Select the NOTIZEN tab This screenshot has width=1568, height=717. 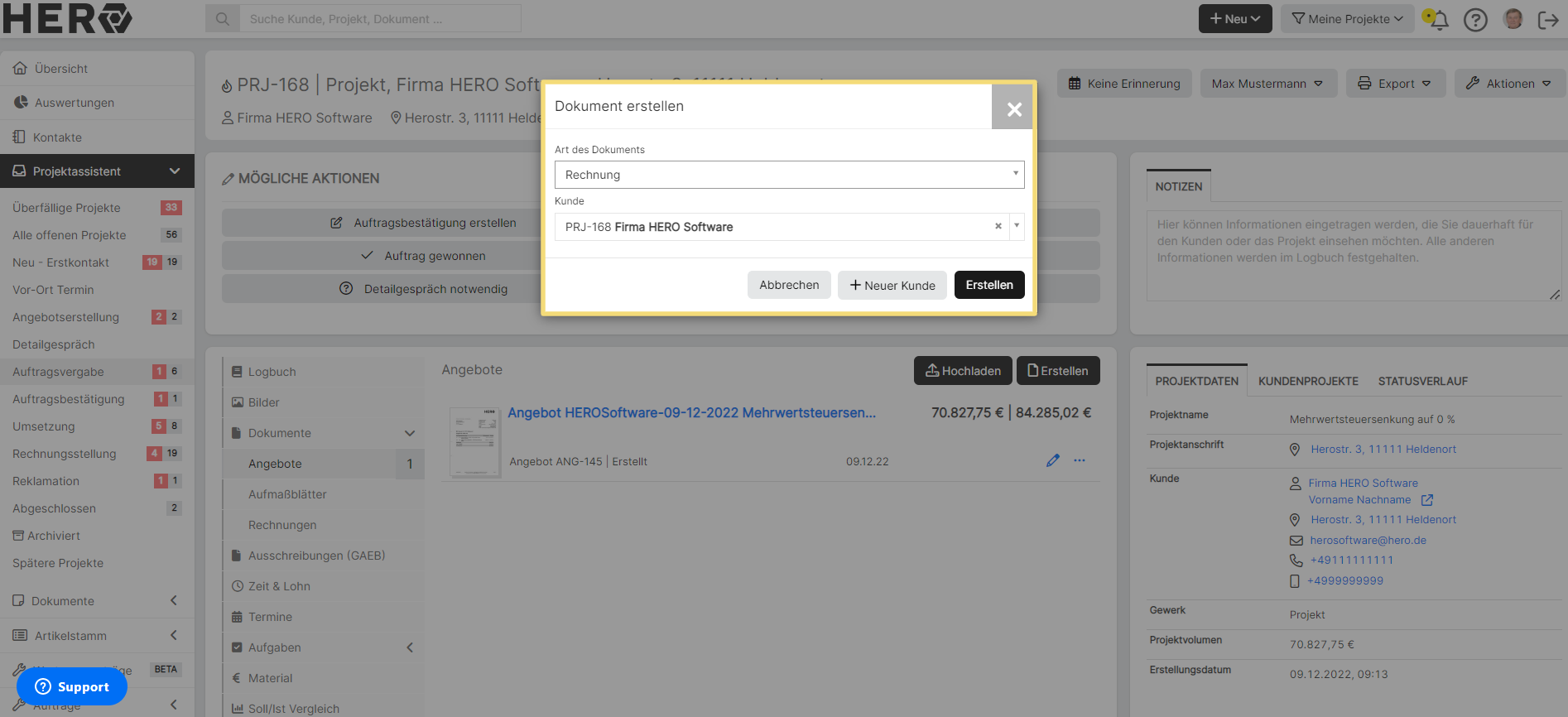point(1179,186)
